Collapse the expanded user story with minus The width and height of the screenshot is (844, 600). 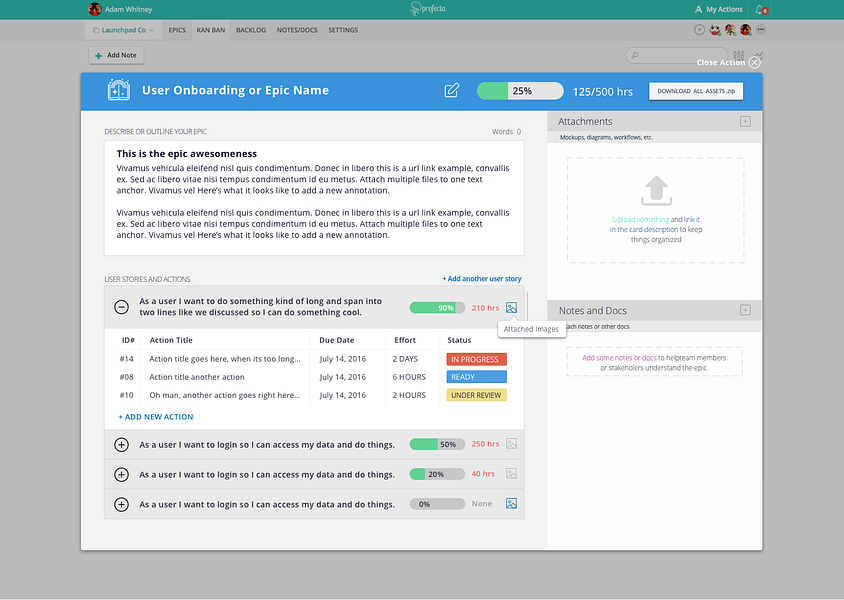122,307
